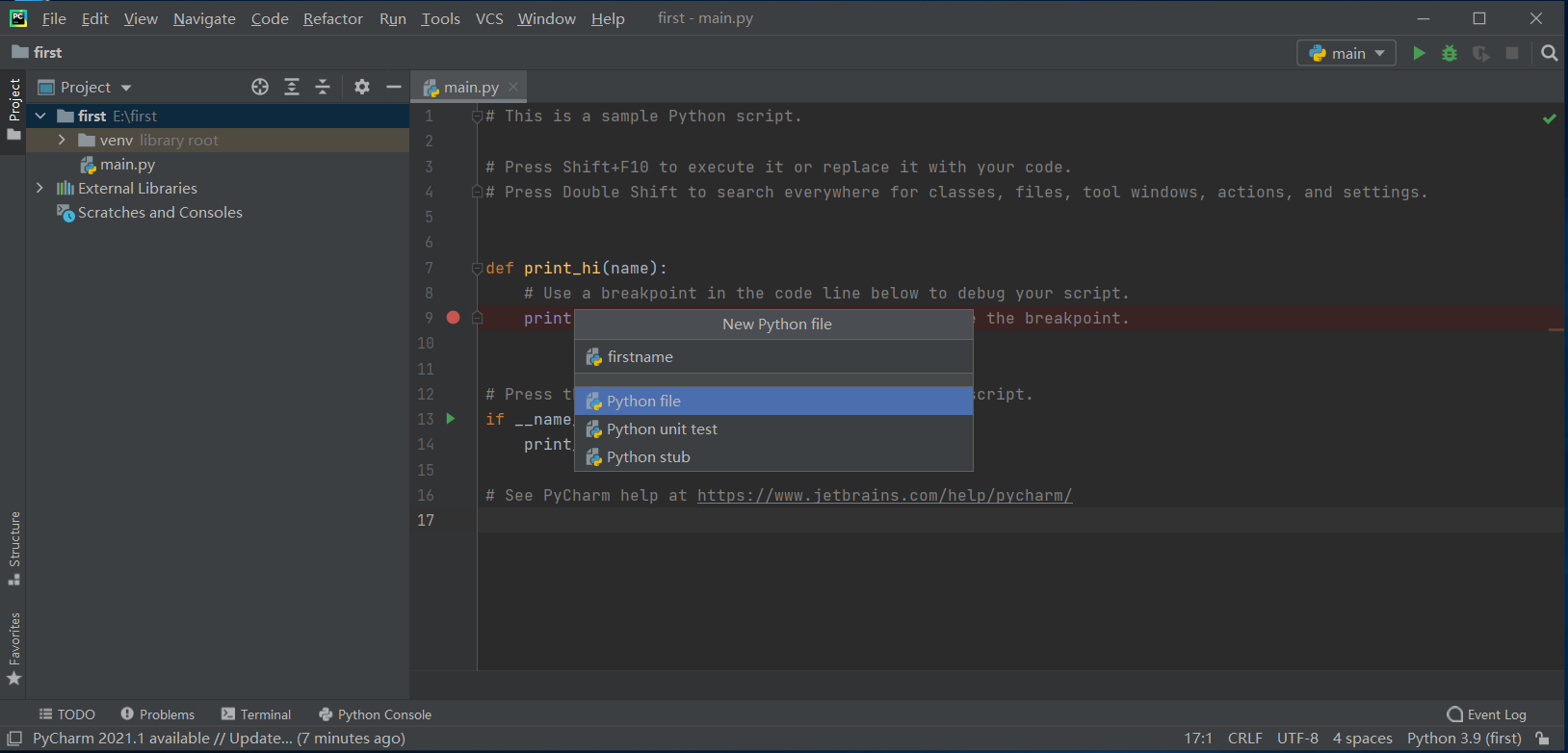Open the Terminal tool window
Viewport: 1568px width, 753px height.
(x=255, y=714)
